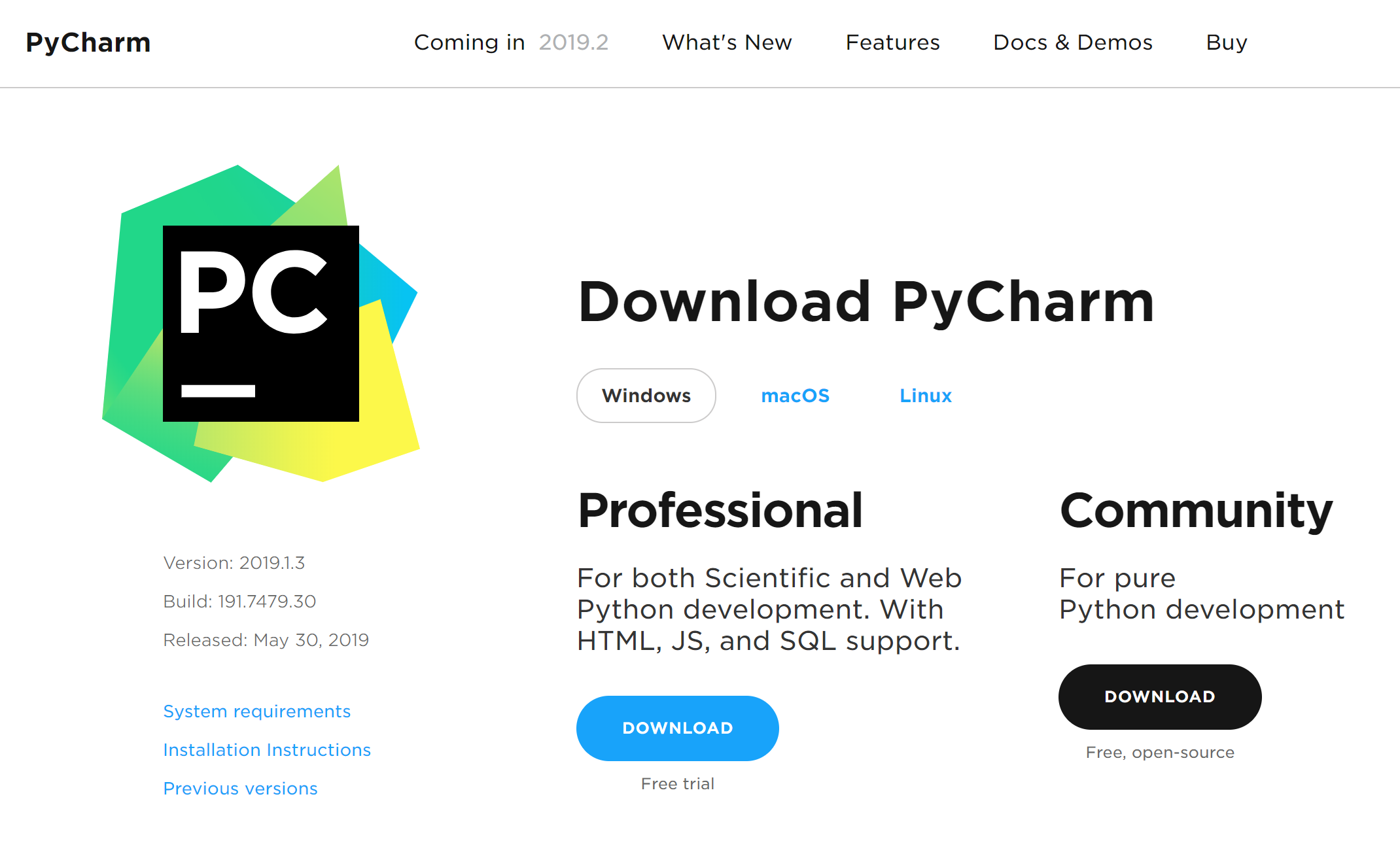Open the What's New menu item

(x=727, y=43)
